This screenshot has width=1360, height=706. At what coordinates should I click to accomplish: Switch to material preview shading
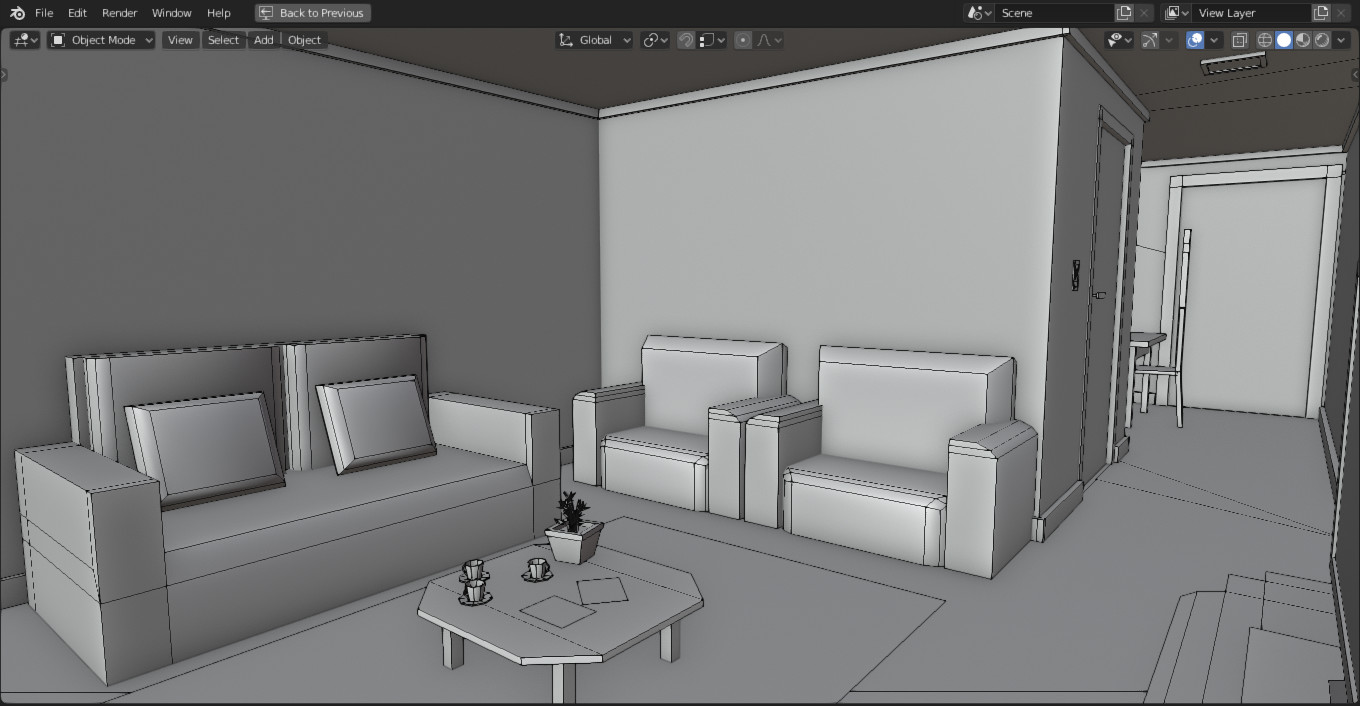click(1304, 40)
